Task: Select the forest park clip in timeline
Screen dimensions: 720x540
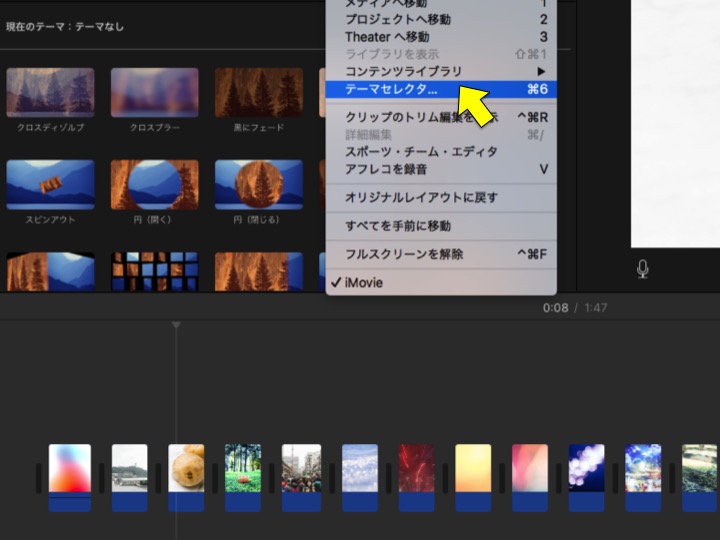Action: tap(243, 478)
